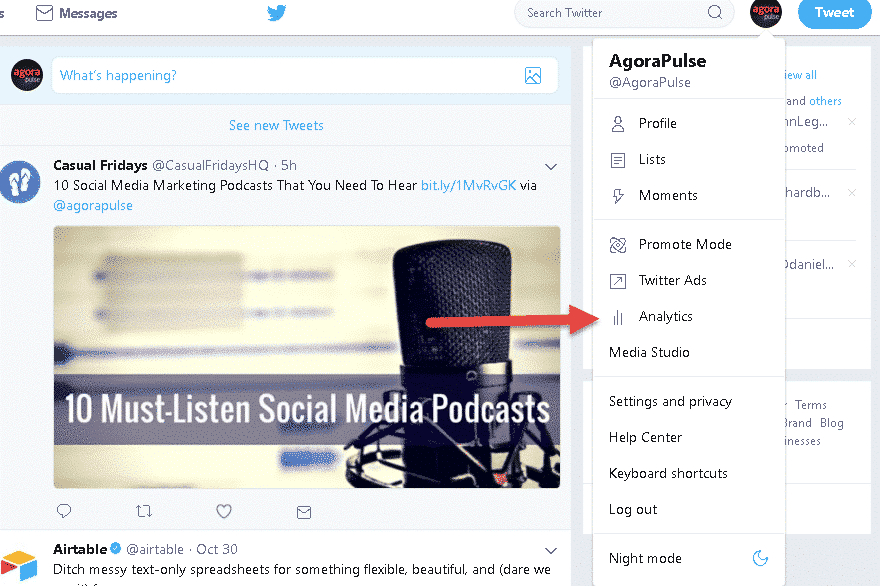
Task: Load See new Tweets
Action: coord(276,125)
